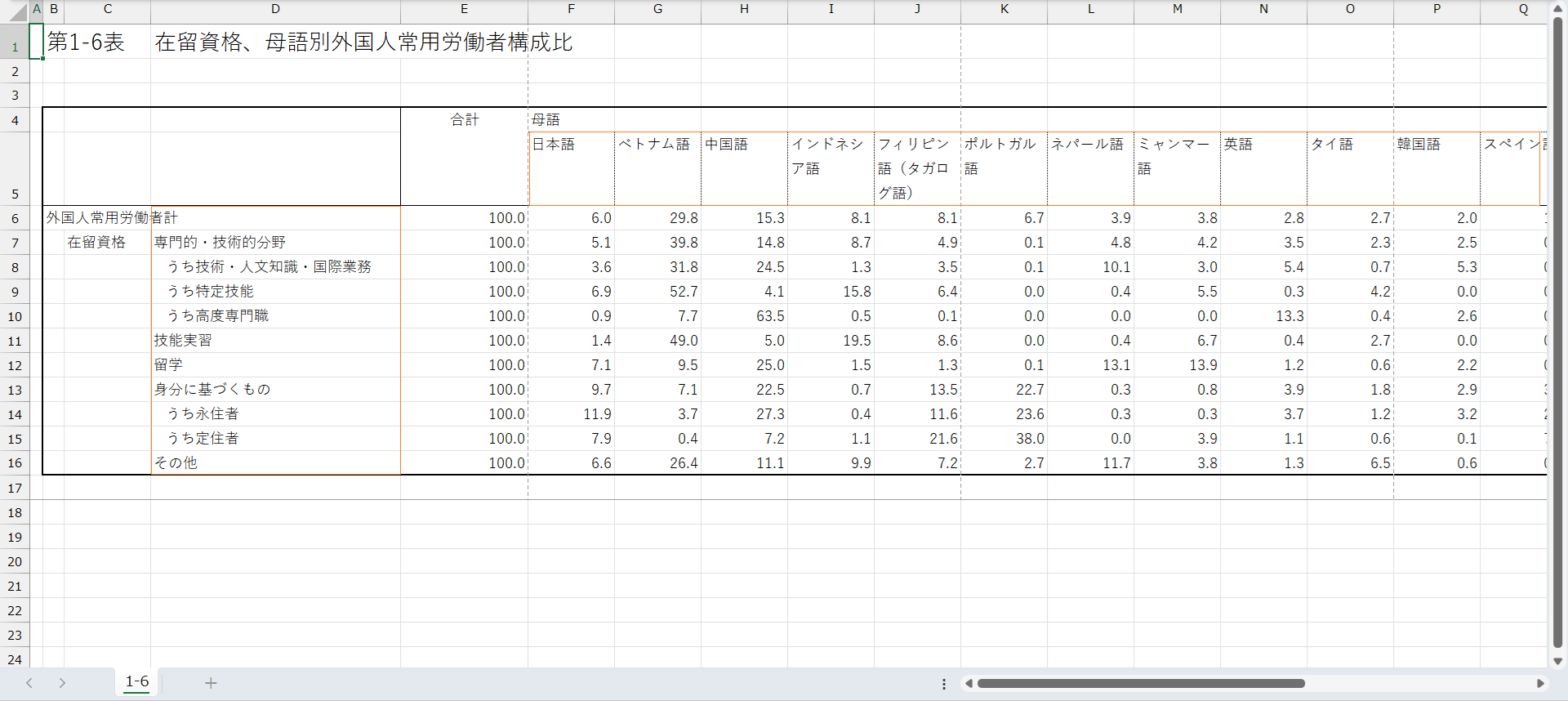The height and width of the screenshot is (701, 1568).
Task: Select the title cell 第1-6表
Action: point(86,42)
